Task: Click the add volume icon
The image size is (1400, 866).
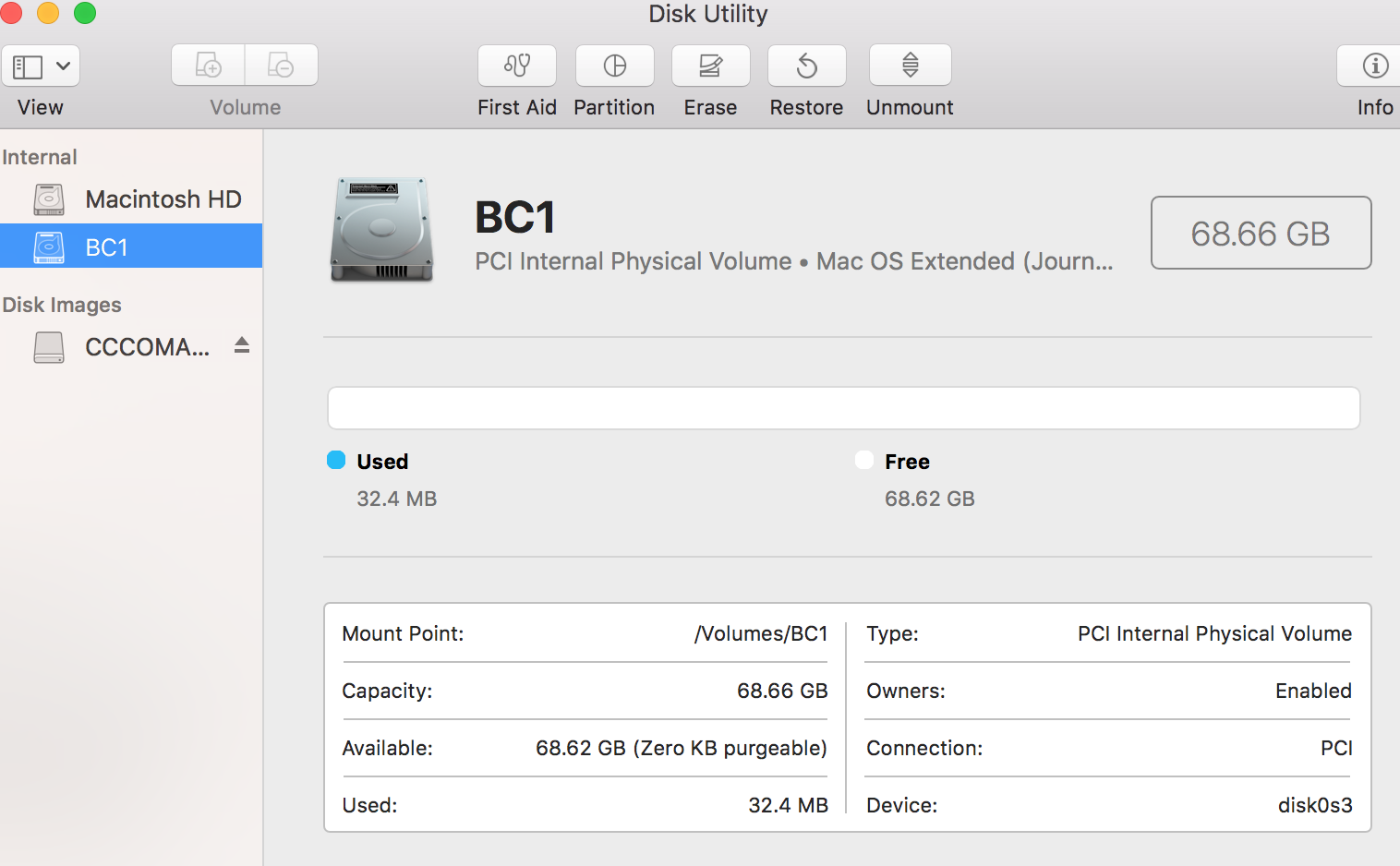Action: (209, 66)
